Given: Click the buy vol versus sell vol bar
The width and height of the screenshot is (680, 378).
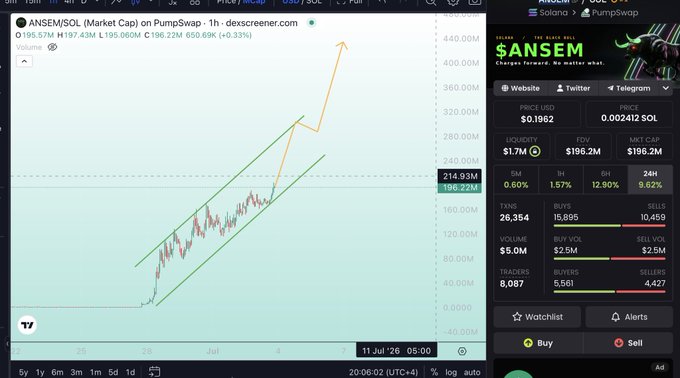Looking at the screenshot, I should pyautogui.click(x=609, y=259).
